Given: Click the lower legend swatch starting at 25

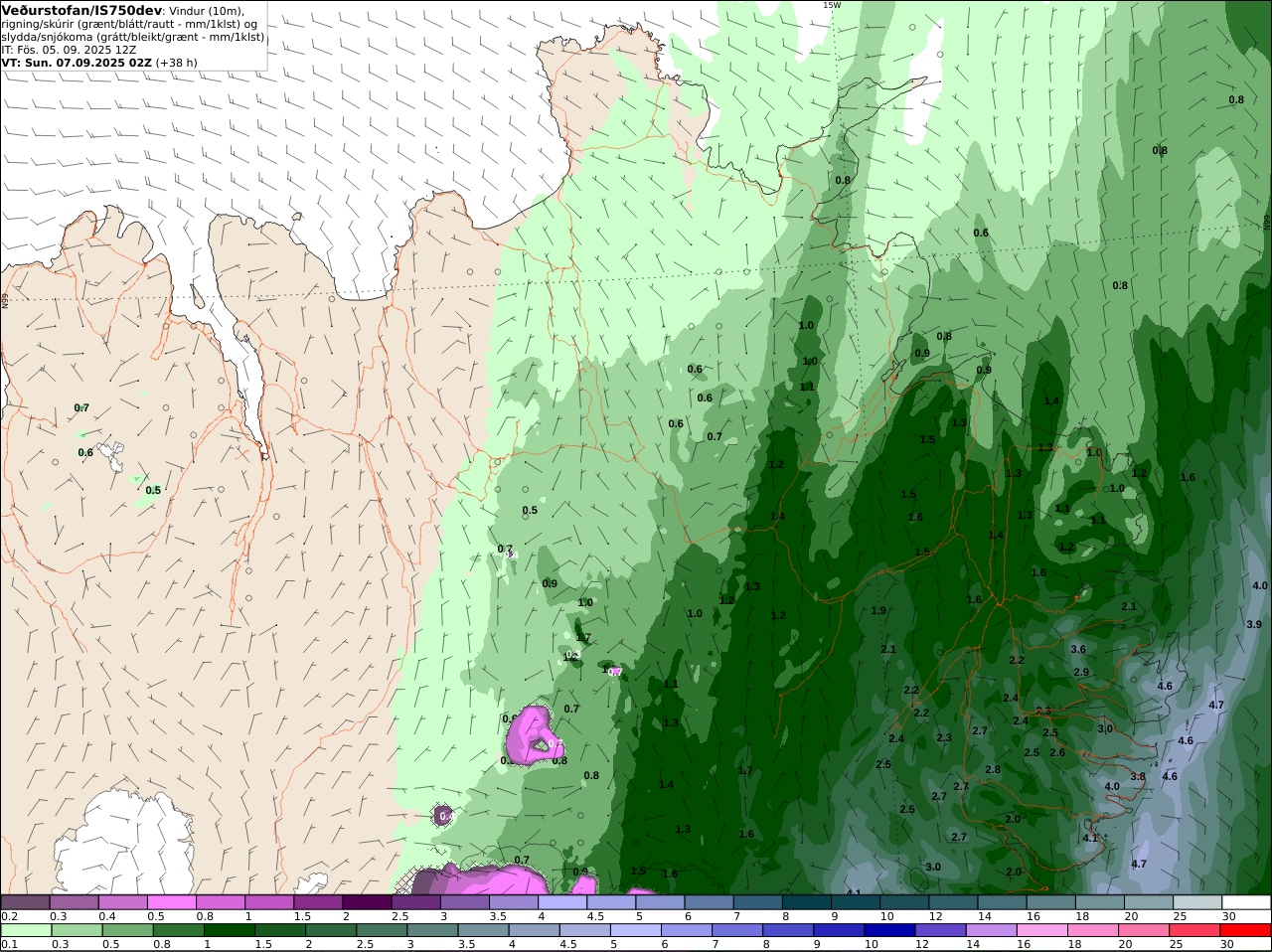Looking at the screenshot, I should [1194, 930].
